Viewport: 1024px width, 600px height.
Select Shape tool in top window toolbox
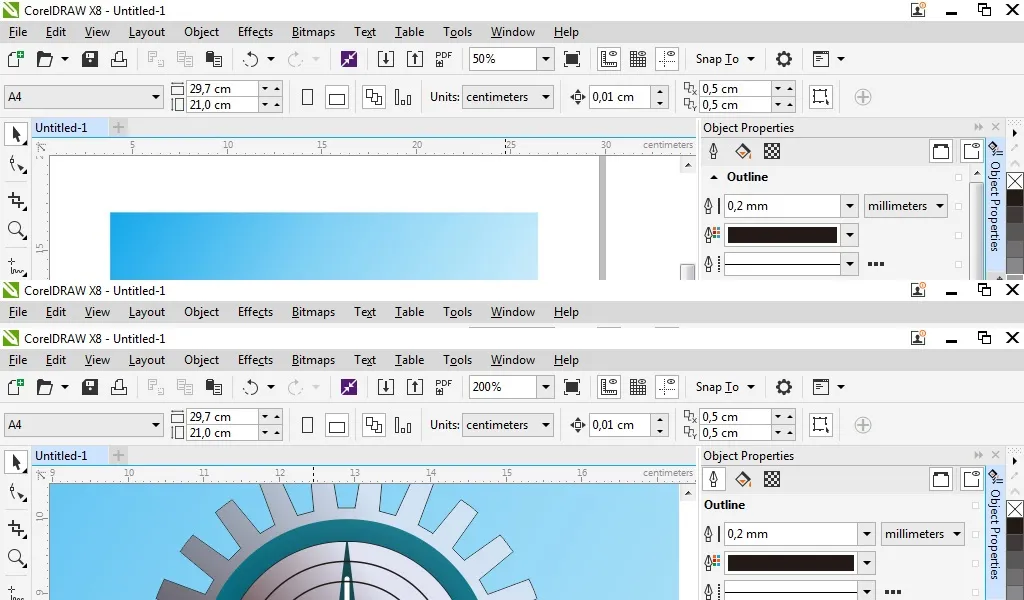click(x=16, y=165)
